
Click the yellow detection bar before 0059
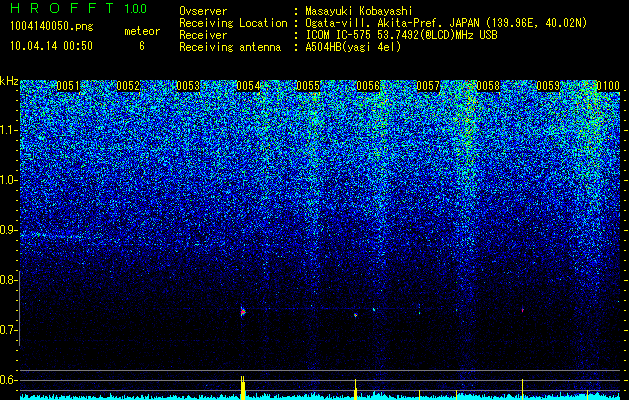click(x=523, y=389)
